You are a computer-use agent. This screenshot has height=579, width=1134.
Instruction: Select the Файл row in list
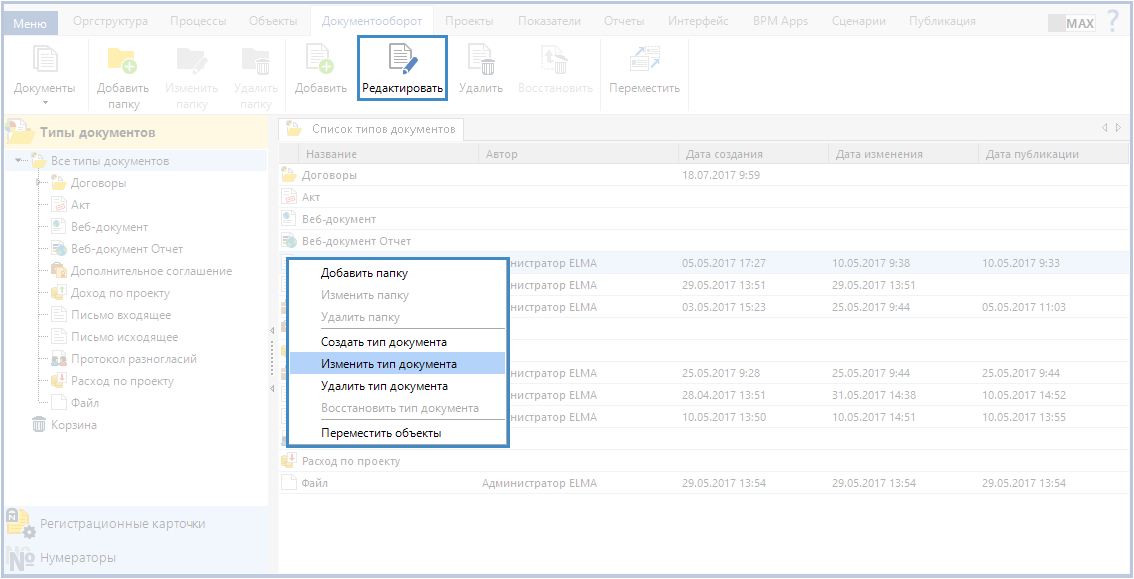click(x=315, y=483)
